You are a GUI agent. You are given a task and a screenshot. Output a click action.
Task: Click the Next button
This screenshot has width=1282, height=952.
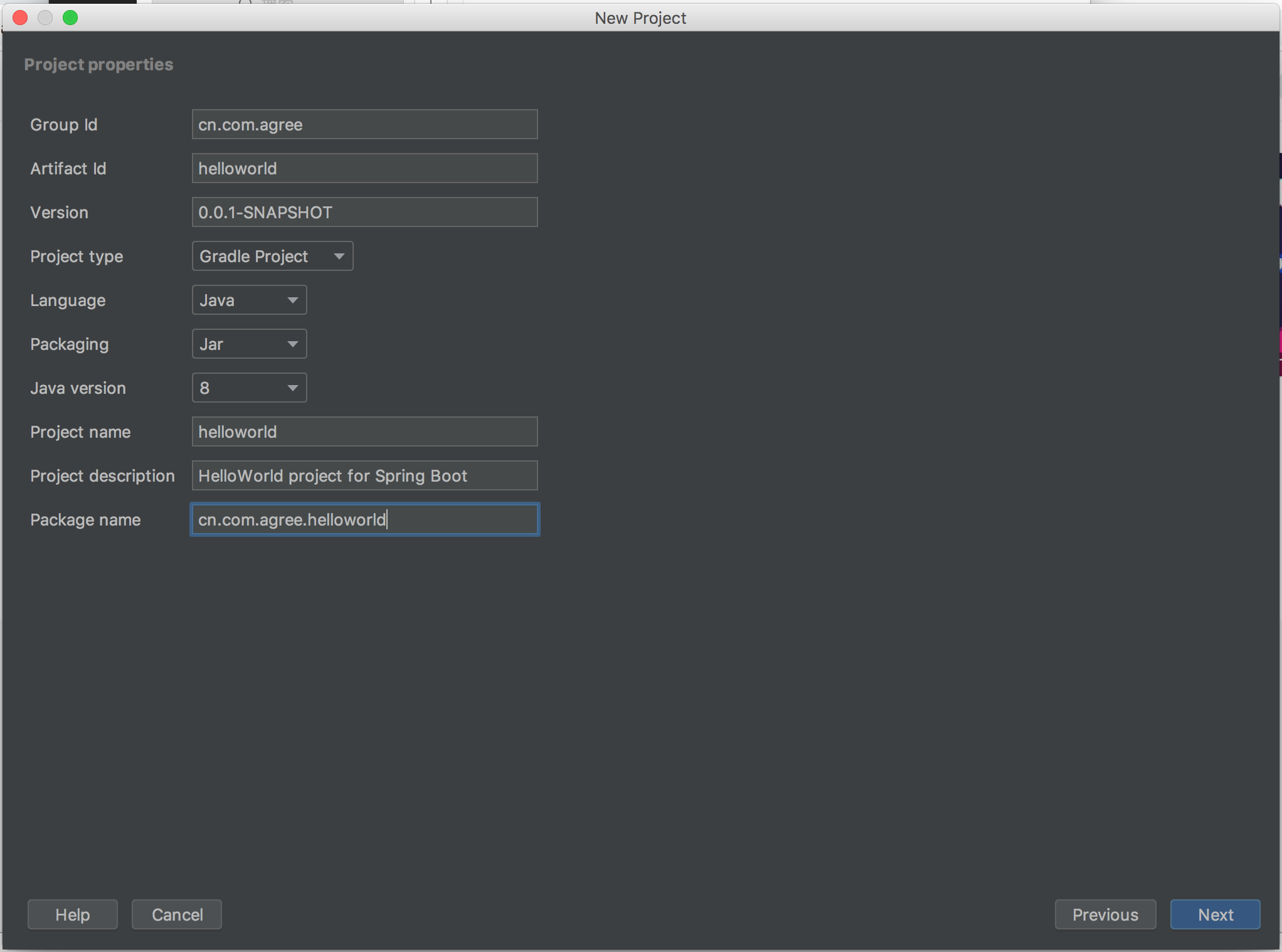pyautogui.click(x=1214, y=914)
